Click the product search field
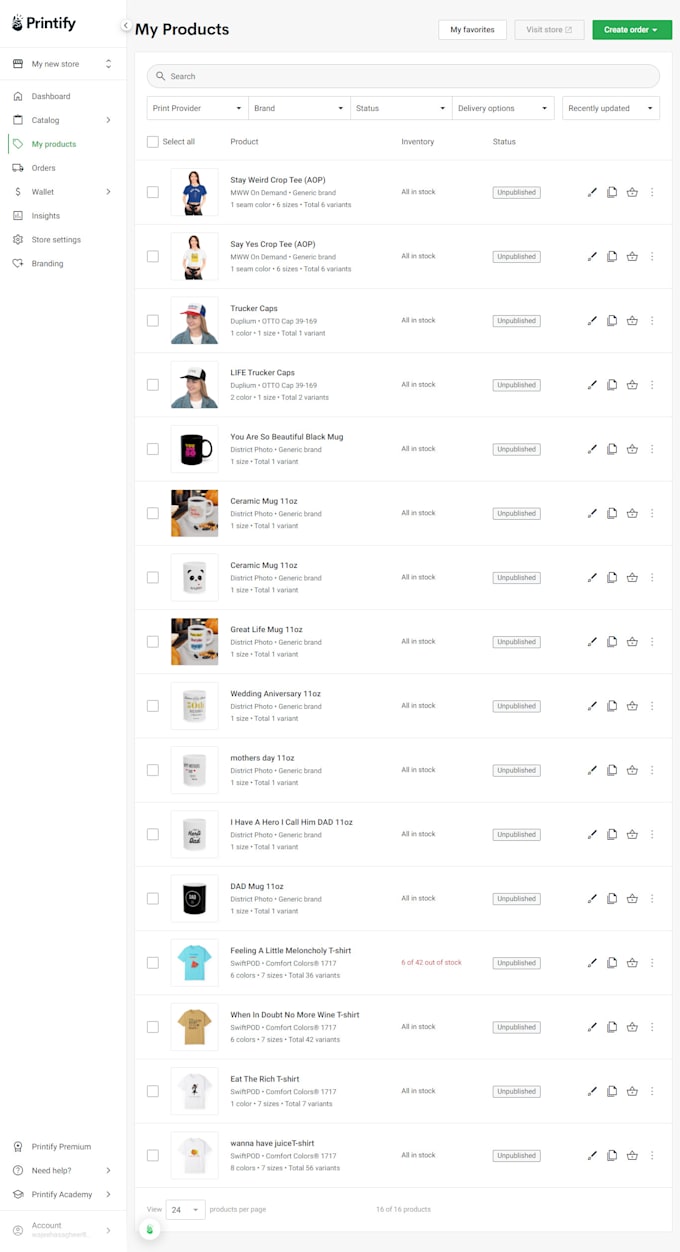 (x=403, y=76)
